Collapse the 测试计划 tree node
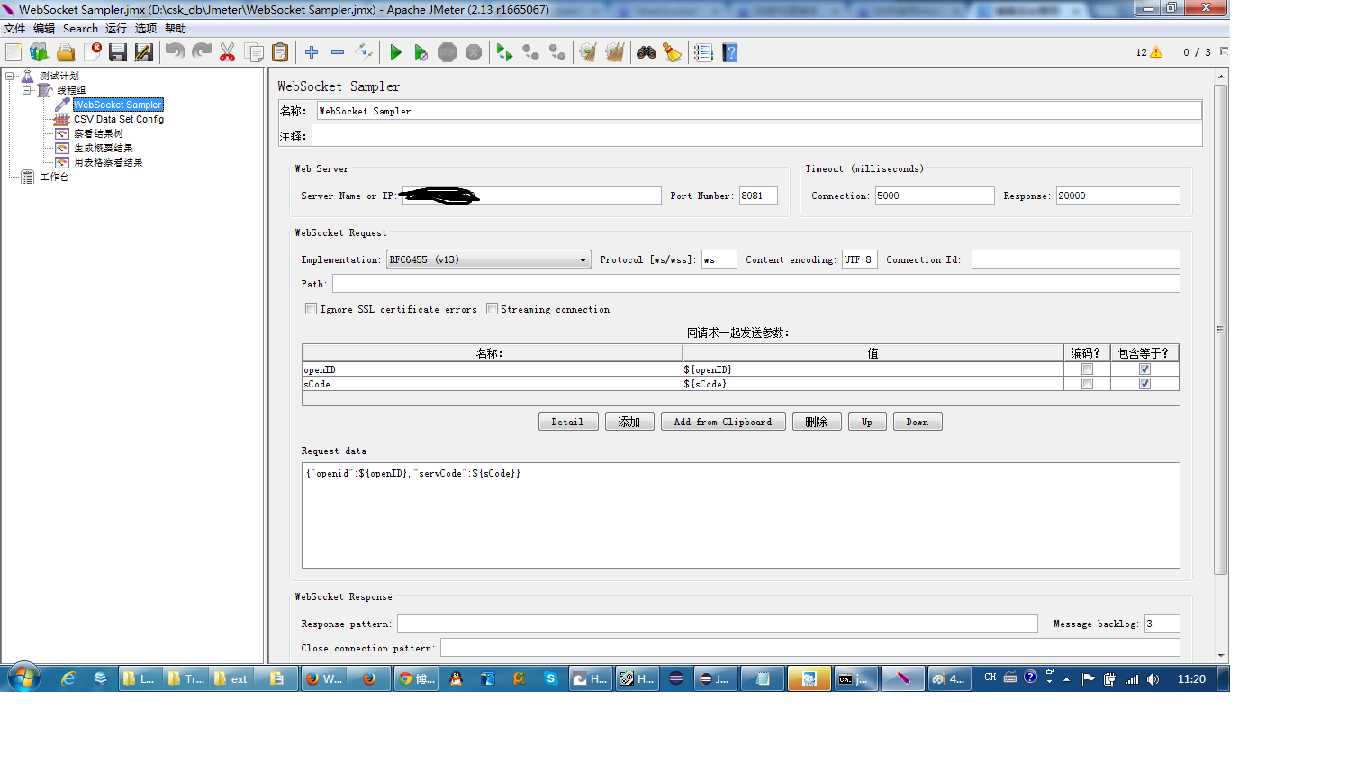Screen dimensions: 1366x768 (x=9, y=75)
